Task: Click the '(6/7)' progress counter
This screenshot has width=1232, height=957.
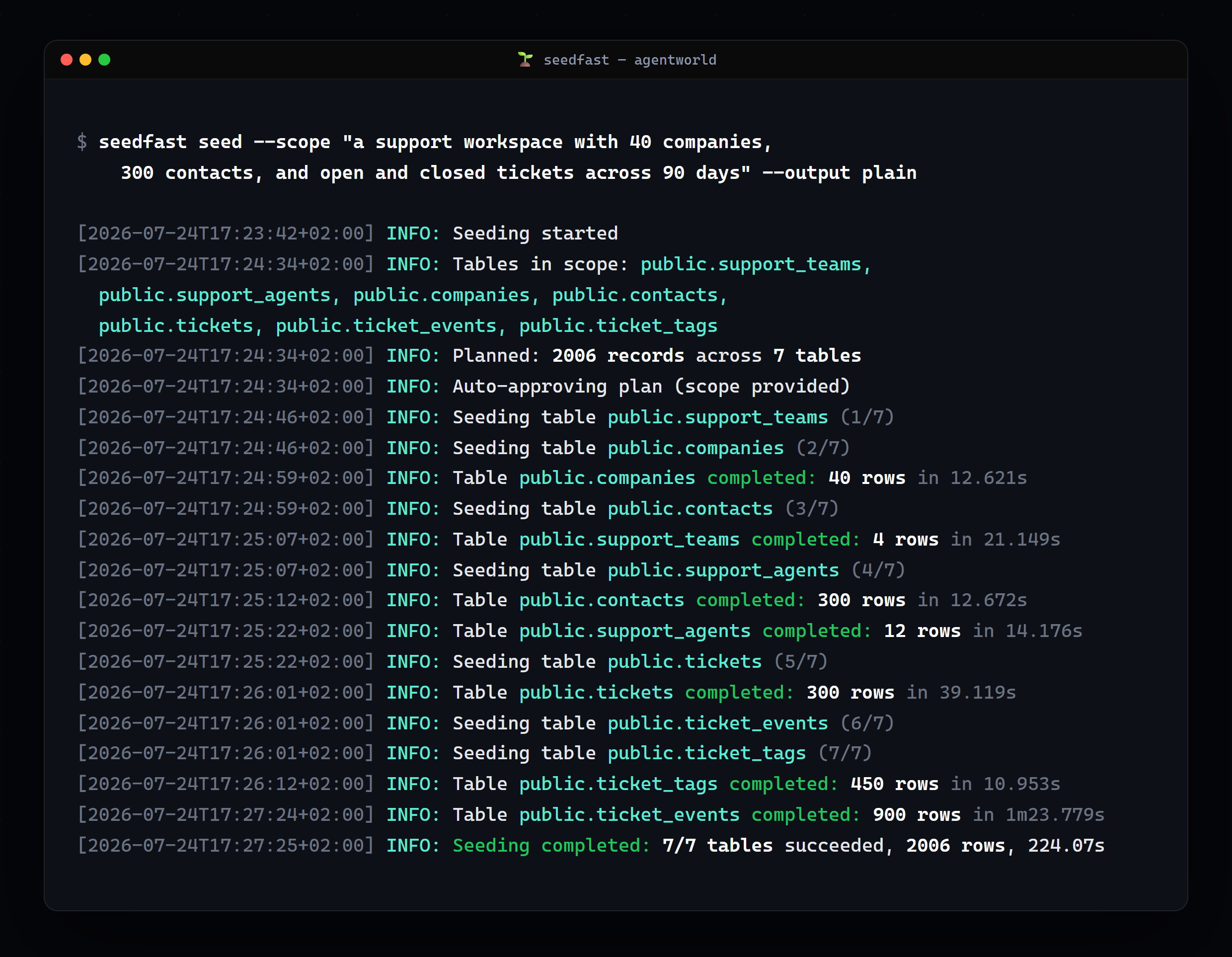Action: [x=867, y=723]
